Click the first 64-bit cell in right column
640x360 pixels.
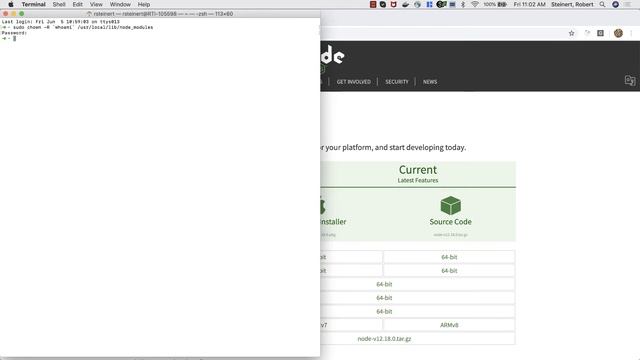449,257
